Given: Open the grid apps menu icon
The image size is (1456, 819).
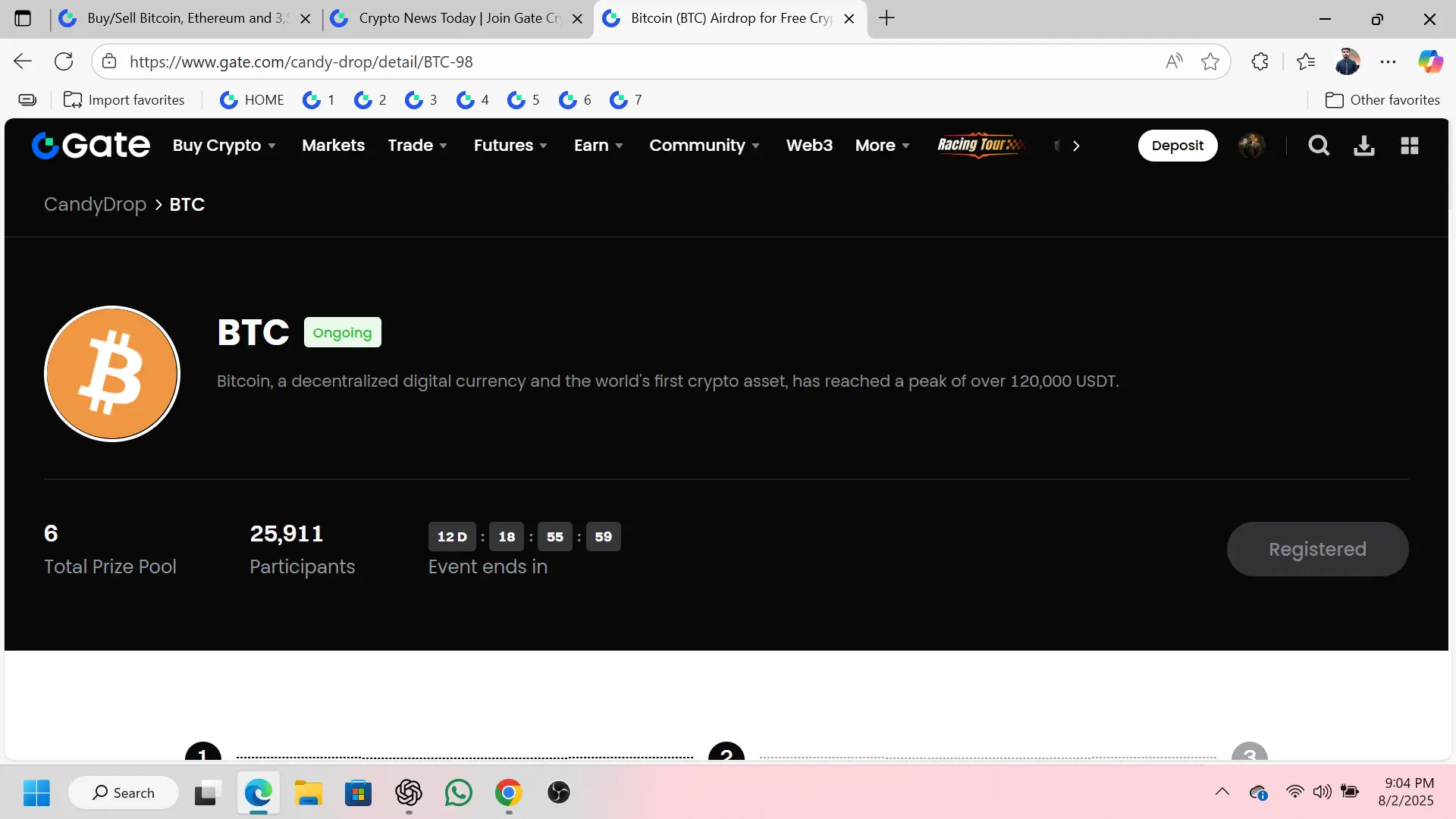Looking at the screenshot, I should tap(1410, 146).
